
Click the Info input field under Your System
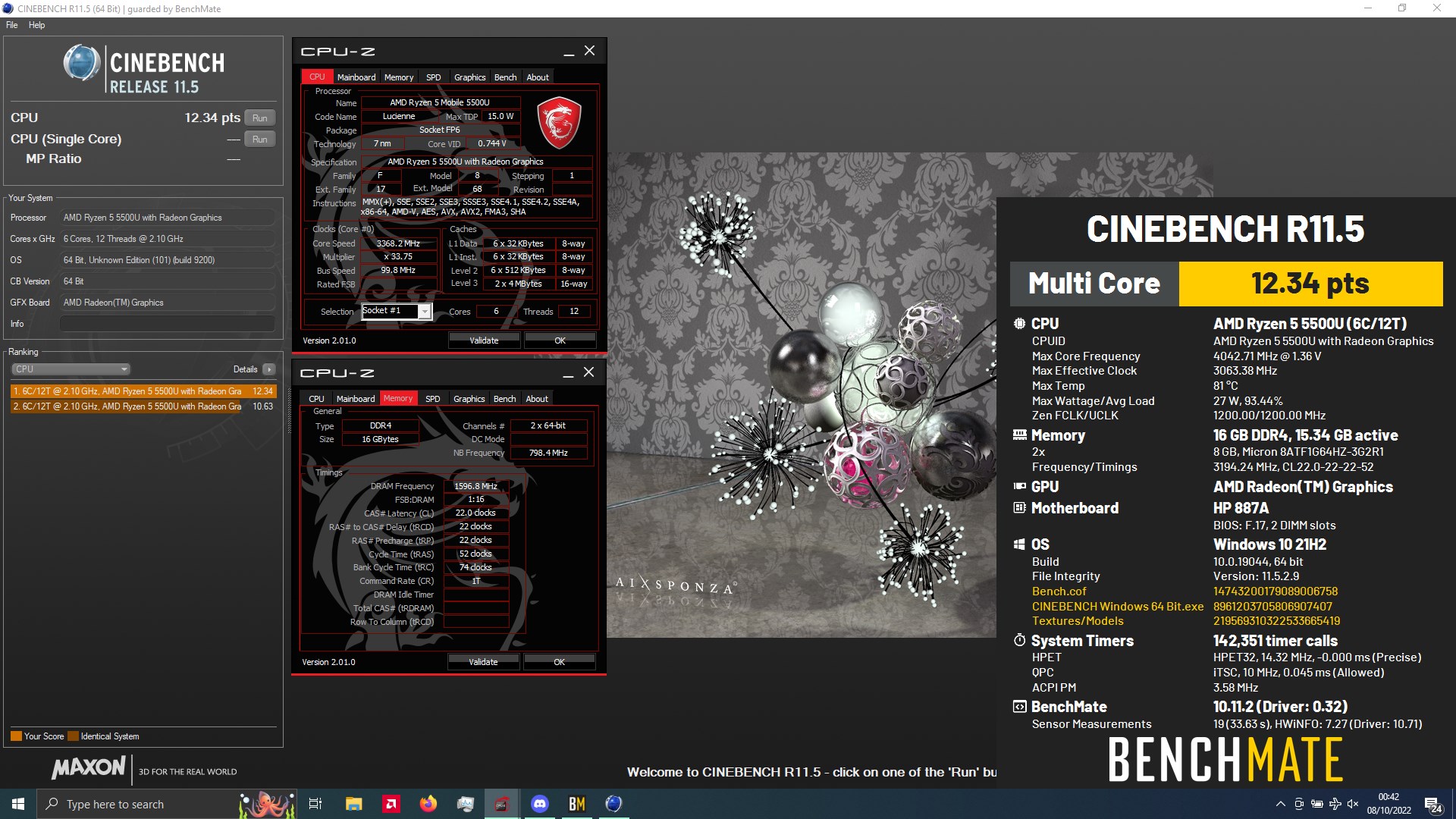[x=167, y=324]
